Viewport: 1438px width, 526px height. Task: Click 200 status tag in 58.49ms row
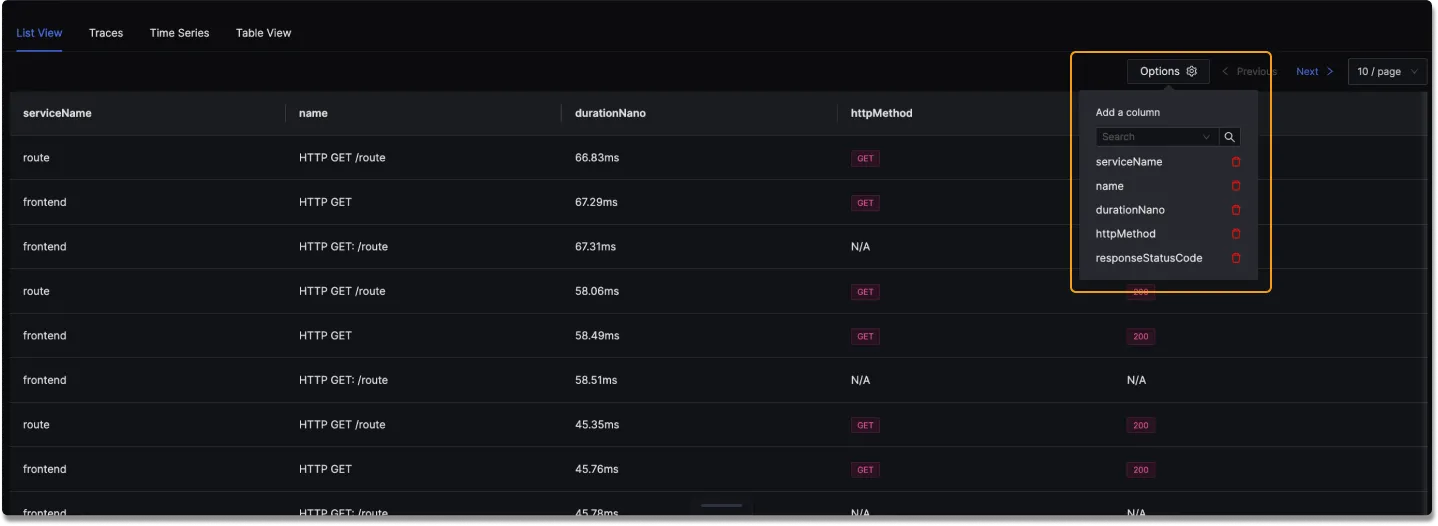[1141, 336]
